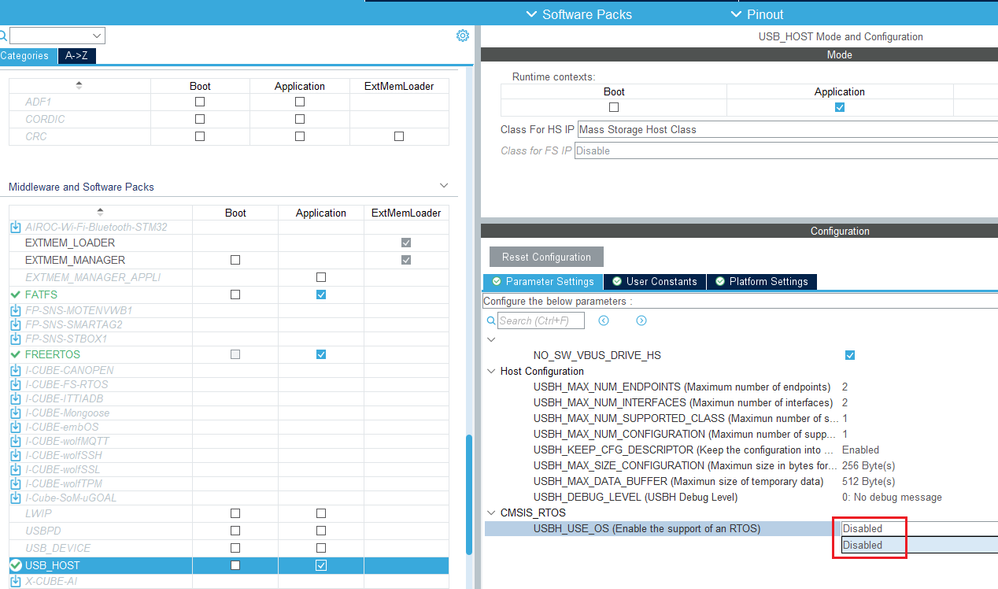
Task: Click the green check circle icon beside USB_HOST
Action: coord(16,565)
